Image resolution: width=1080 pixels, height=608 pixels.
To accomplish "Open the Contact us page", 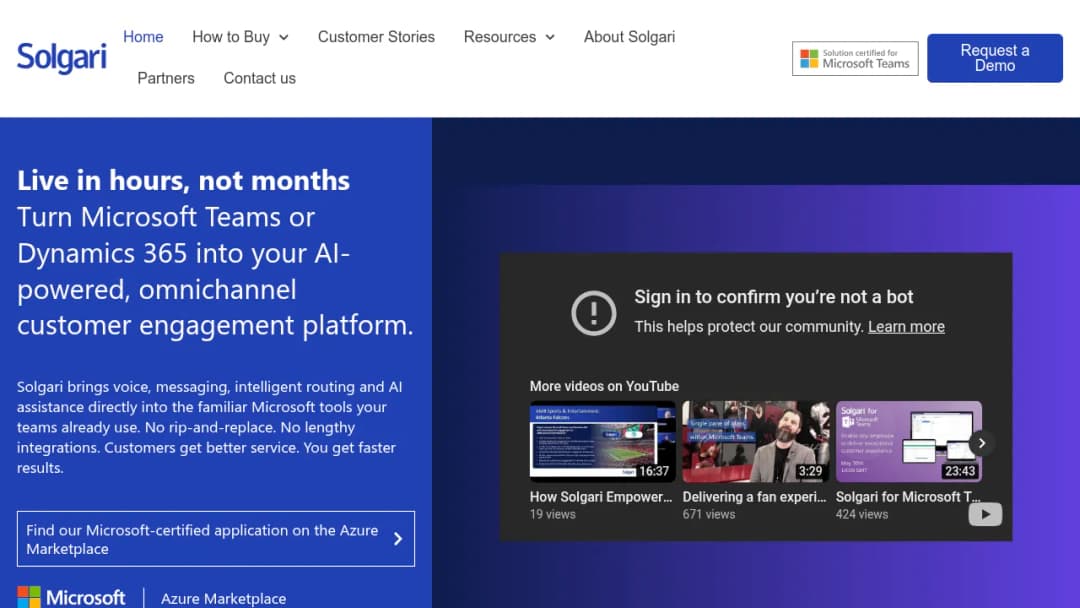I will coord(260,78).
